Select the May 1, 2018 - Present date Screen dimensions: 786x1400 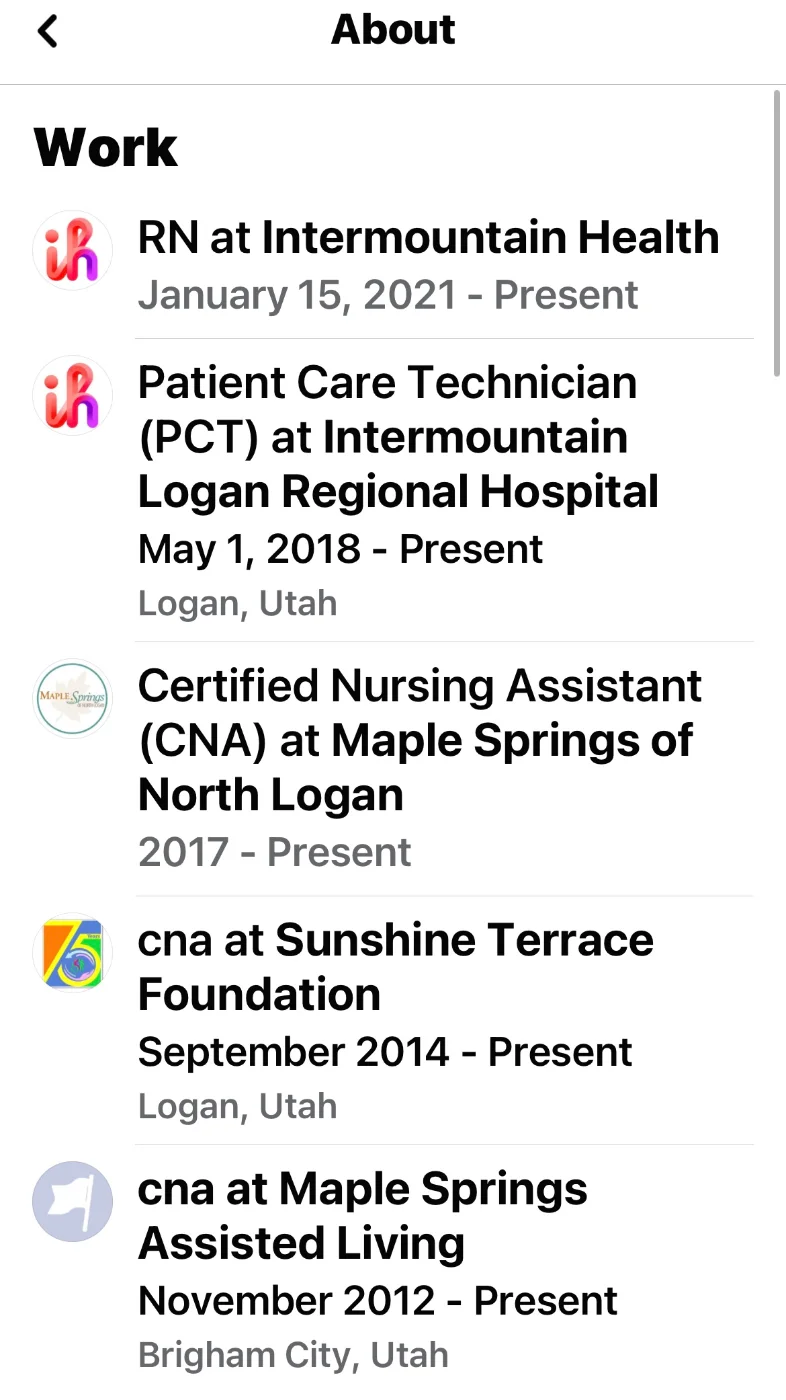pyautogui.click(x=340, y=549)
